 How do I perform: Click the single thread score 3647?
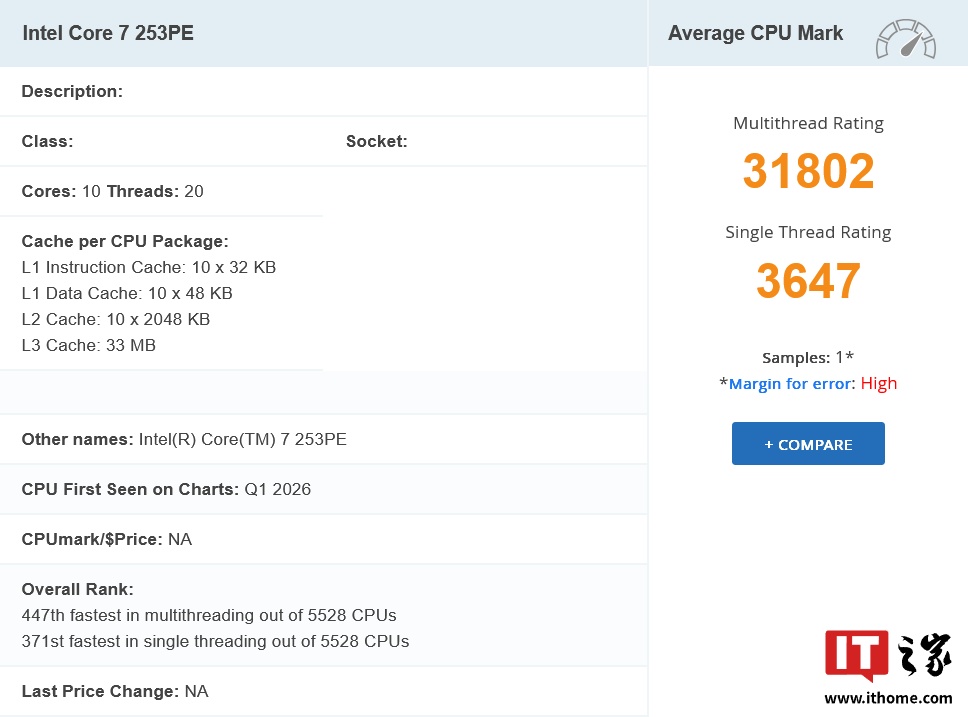click(x=808, y=281)
